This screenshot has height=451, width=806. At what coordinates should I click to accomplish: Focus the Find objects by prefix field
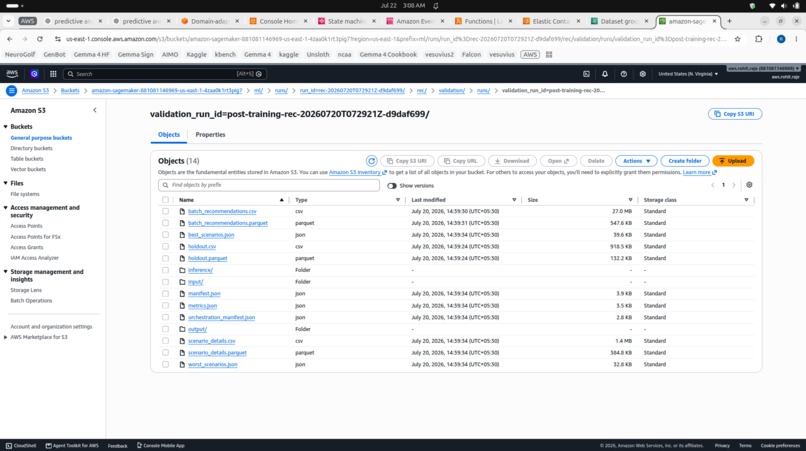tap(269, 185)
